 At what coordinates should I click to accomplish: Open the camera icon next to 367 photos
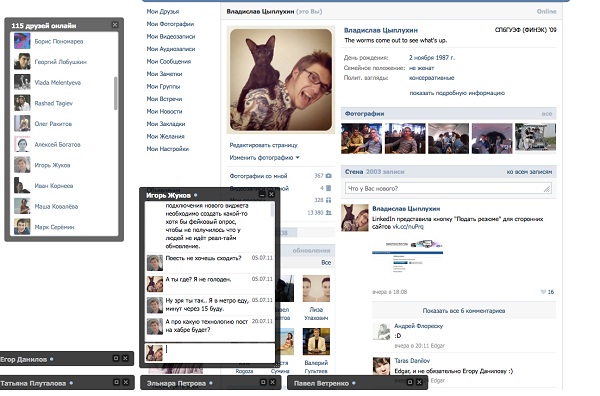(328, 176)
